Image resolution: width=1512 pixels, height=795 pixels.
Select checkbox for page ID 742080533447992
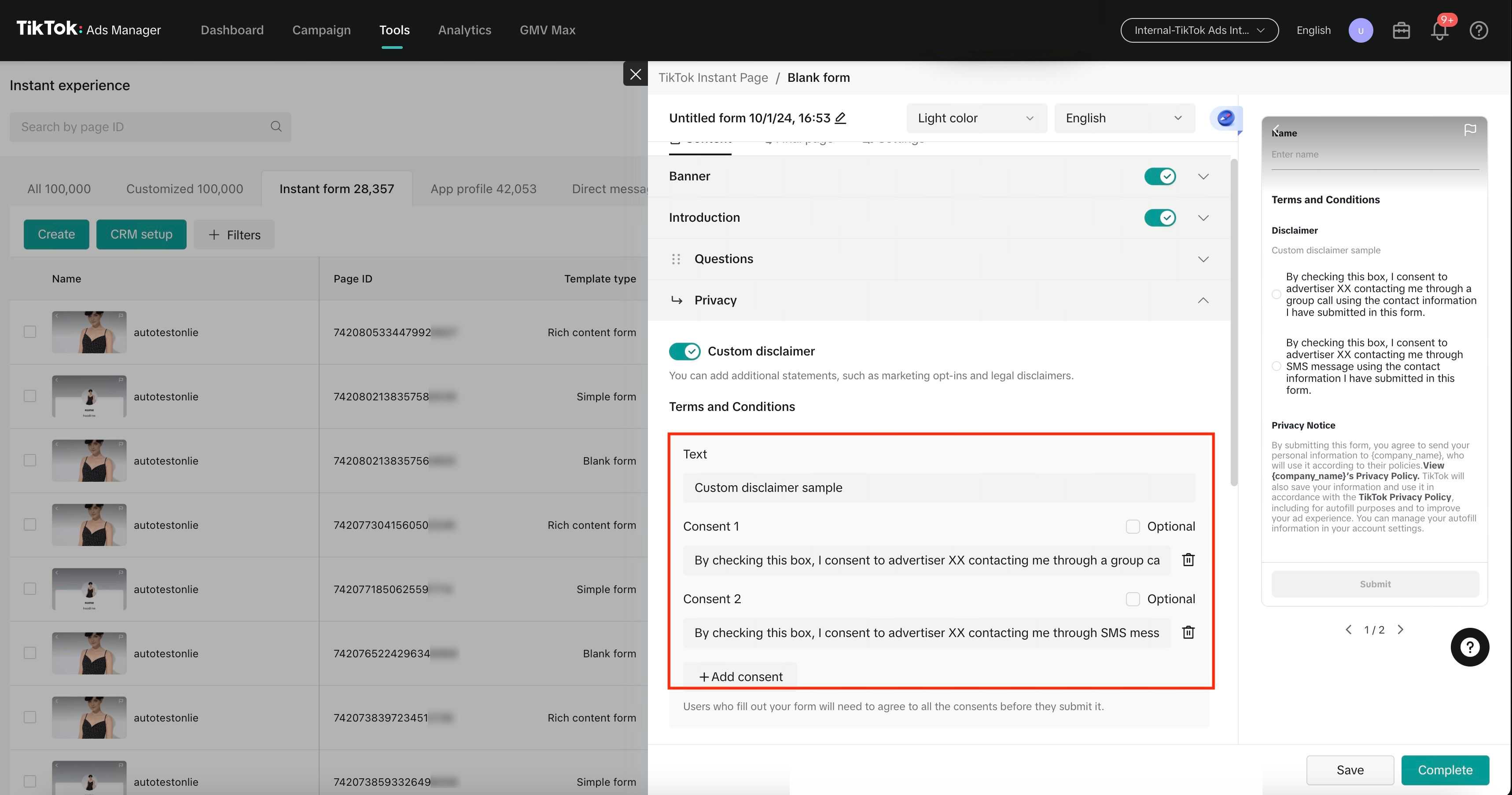30,332
